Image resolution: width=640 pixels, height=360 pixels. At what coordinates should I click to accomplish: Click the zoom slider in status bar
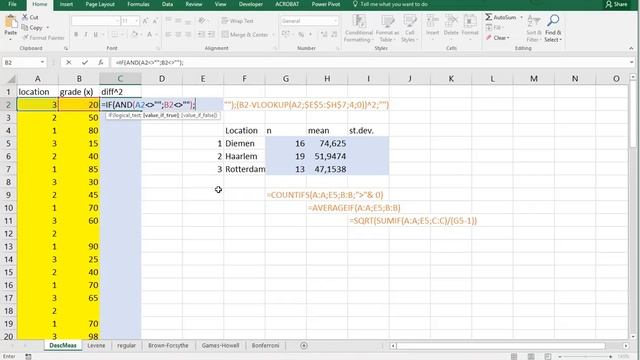(584, 356)
